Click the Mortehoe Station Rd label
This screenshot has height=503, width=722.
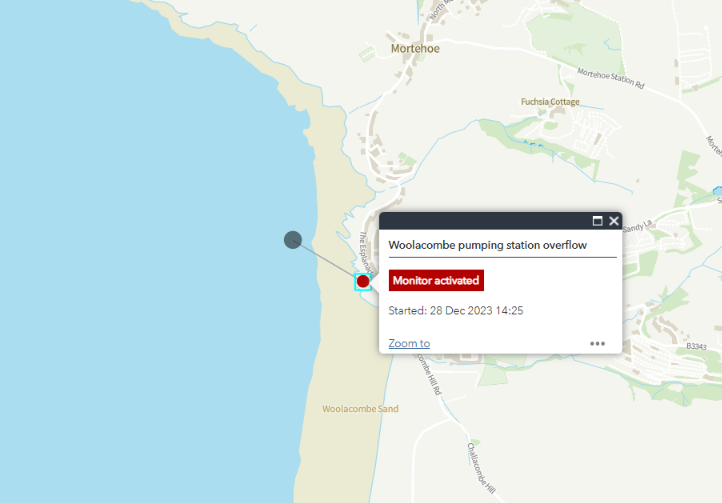point(611,78)
